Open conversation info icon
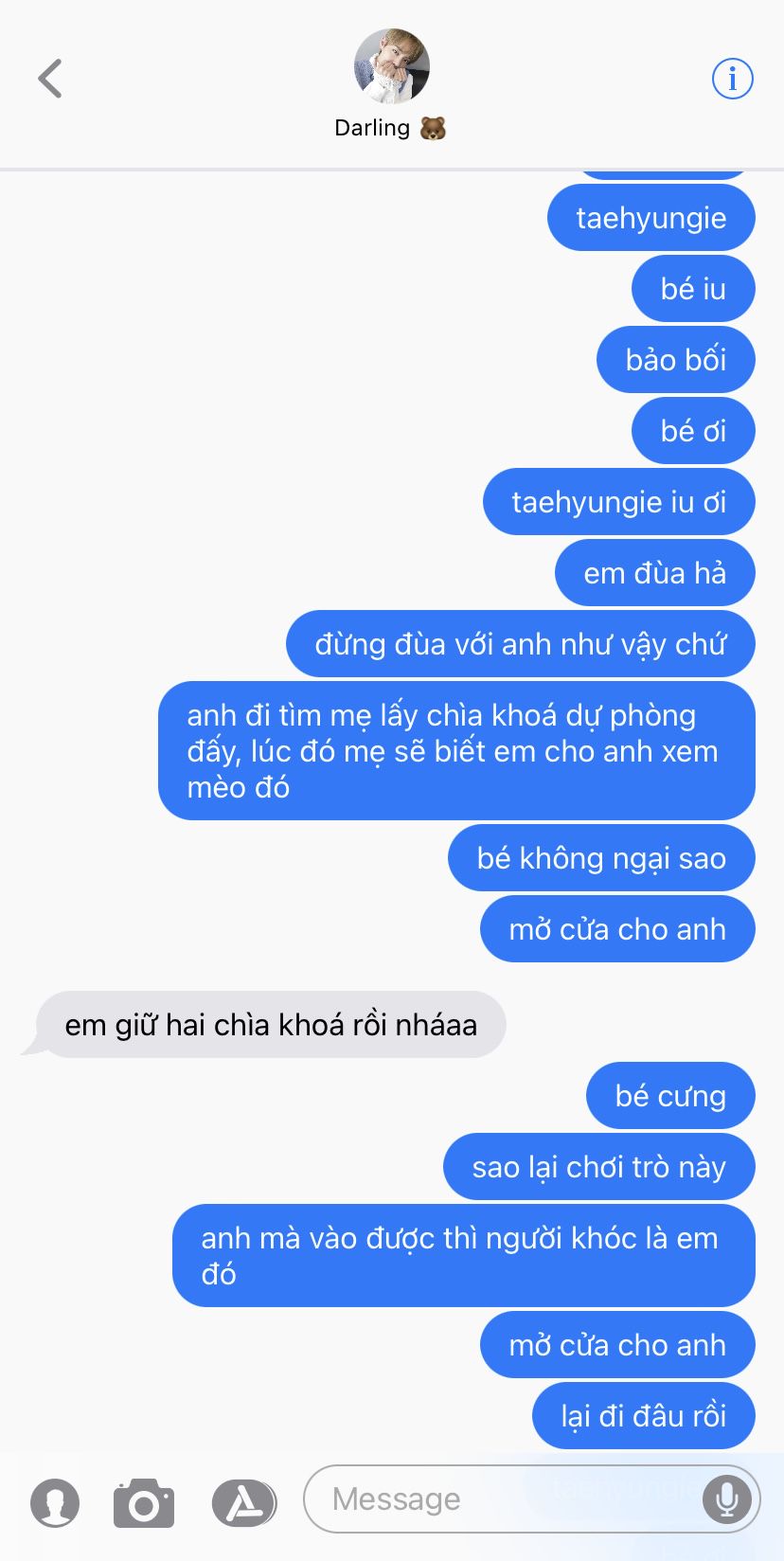The height and width of the screenshot is (1561, 784). [732, 79]
